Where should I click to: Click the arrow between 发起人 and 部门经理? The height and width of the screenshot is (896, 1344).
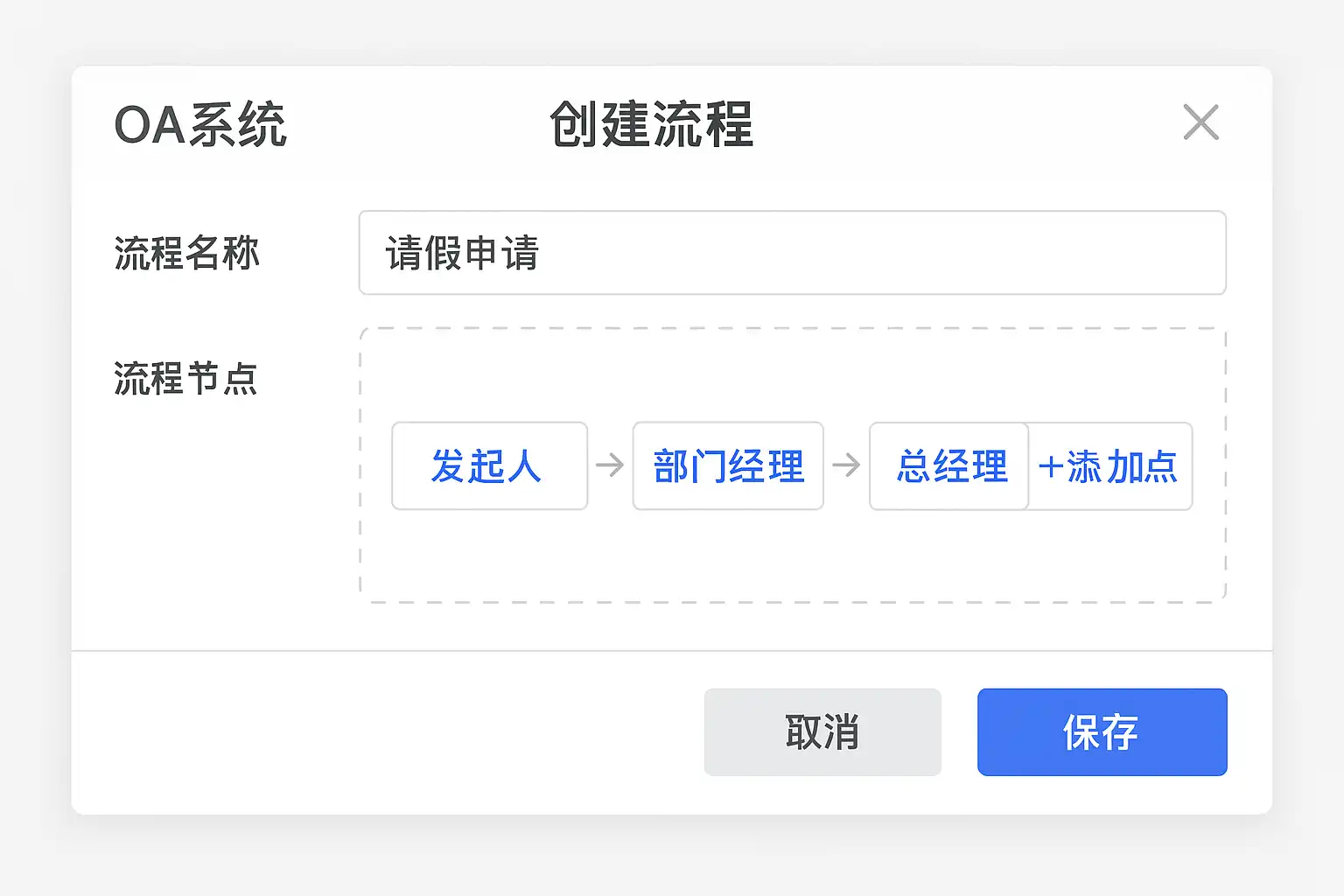click(610, 465)
